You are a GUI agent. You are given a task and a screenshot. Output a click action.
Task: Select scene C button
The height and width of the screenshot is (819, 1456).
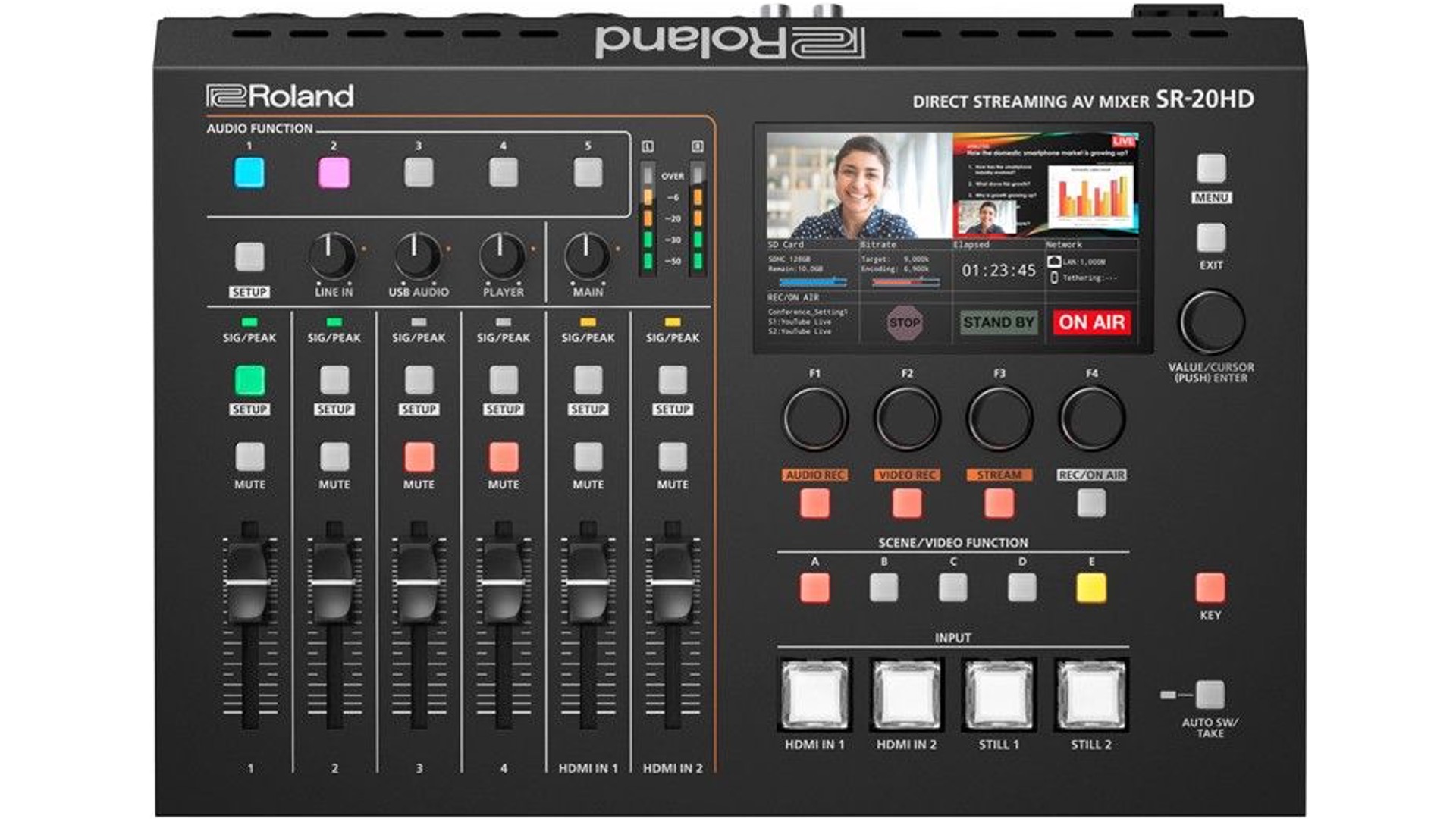coord(952,588)
